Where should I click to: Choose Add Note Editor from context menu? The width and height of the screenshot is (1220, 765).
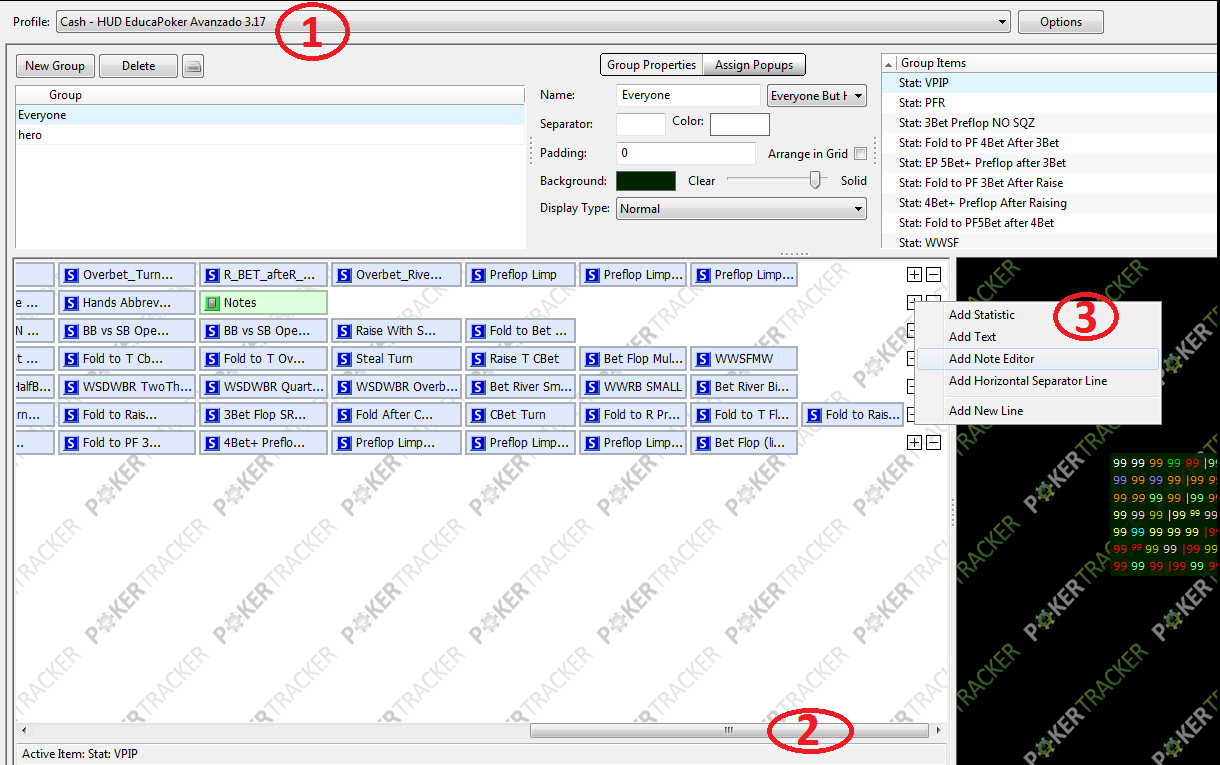coord(1037,359)
